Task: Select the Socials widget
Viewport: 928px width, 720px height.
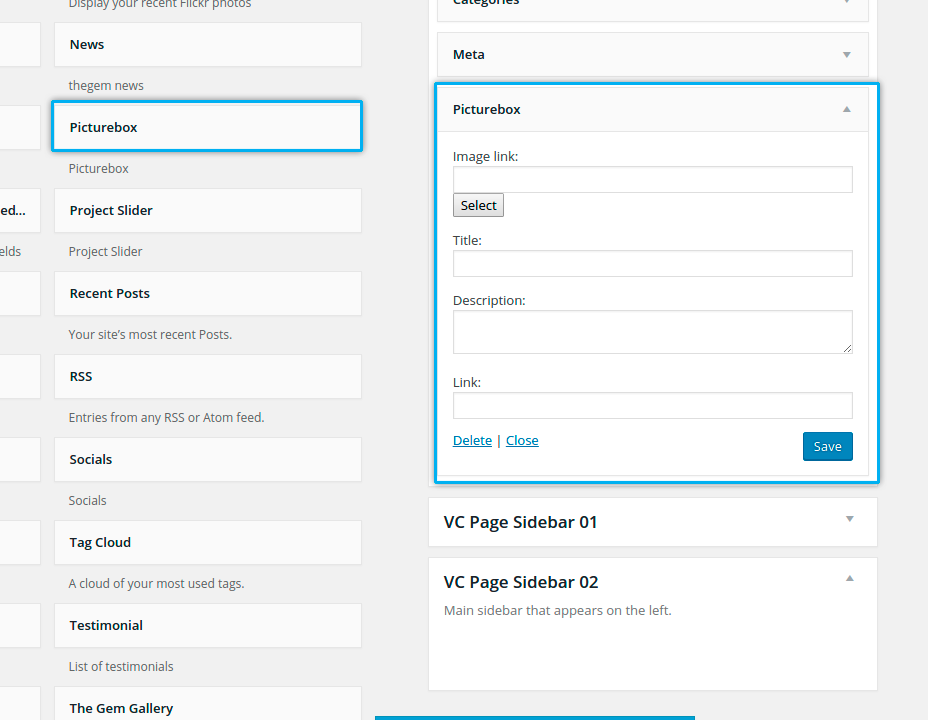Action: (207, 460)
